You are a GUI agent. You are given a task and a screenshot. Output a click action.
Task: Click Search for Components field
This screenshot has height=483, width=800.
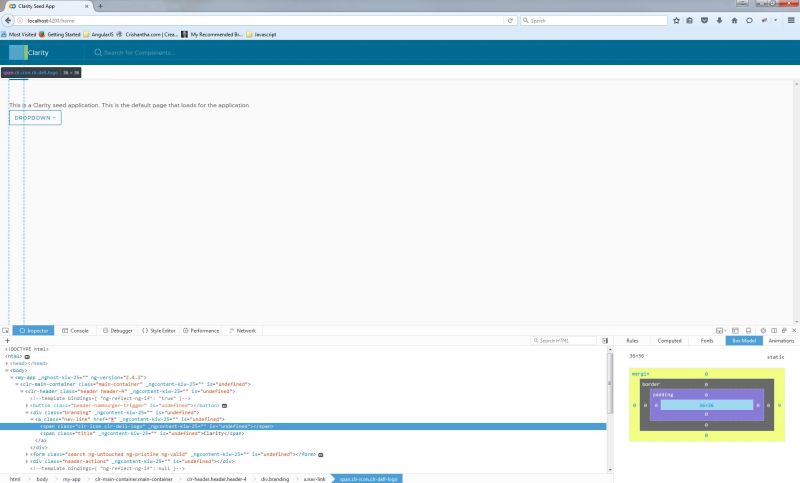pos(139,53)
